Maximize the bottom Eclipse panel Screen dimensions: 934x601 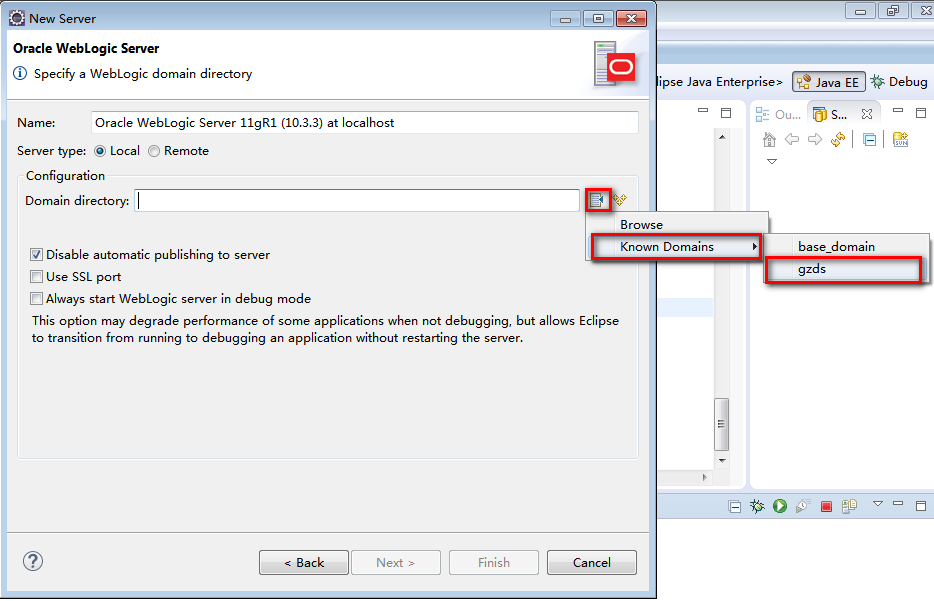tap(921, 506)
